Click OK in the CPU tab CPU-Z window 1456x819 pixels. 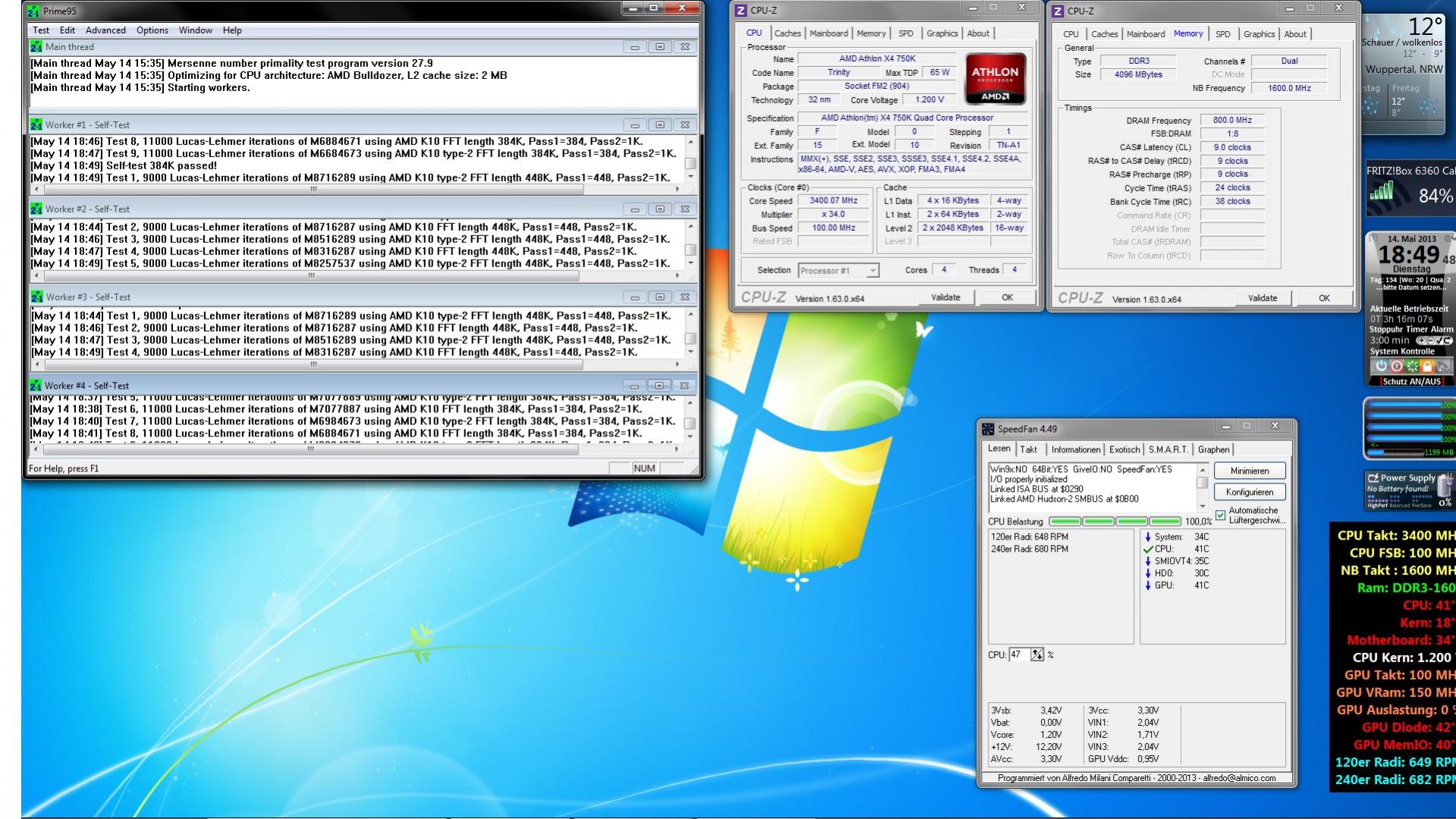coord(1007,298)
